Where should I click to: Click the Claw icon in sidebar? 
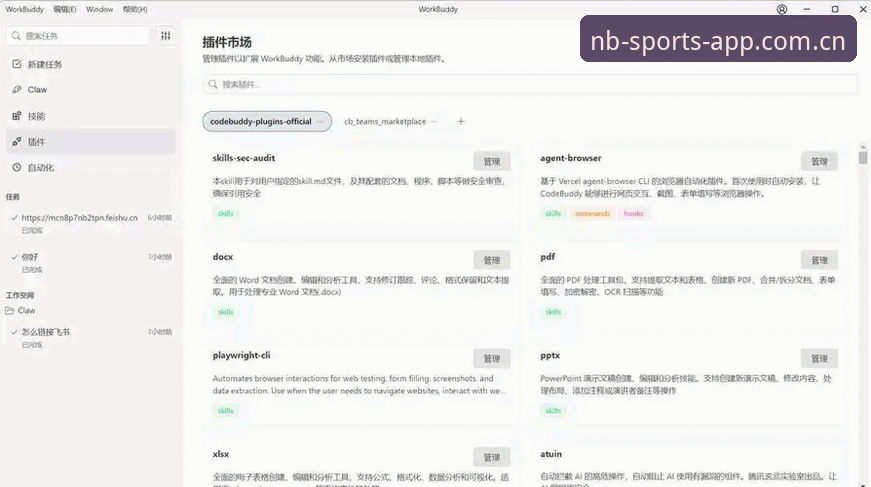17,89
